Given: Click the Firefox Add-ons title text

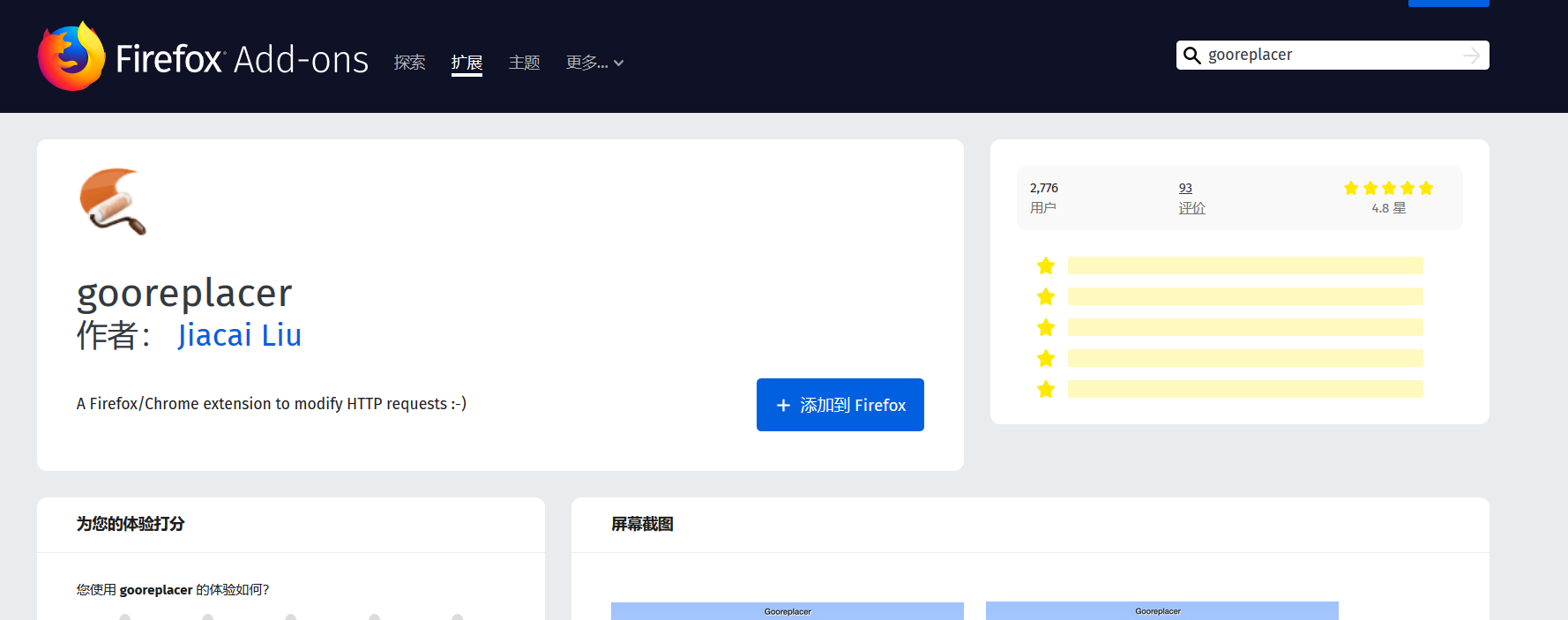Looking at the screenshot, I should (x=242, y=60).
